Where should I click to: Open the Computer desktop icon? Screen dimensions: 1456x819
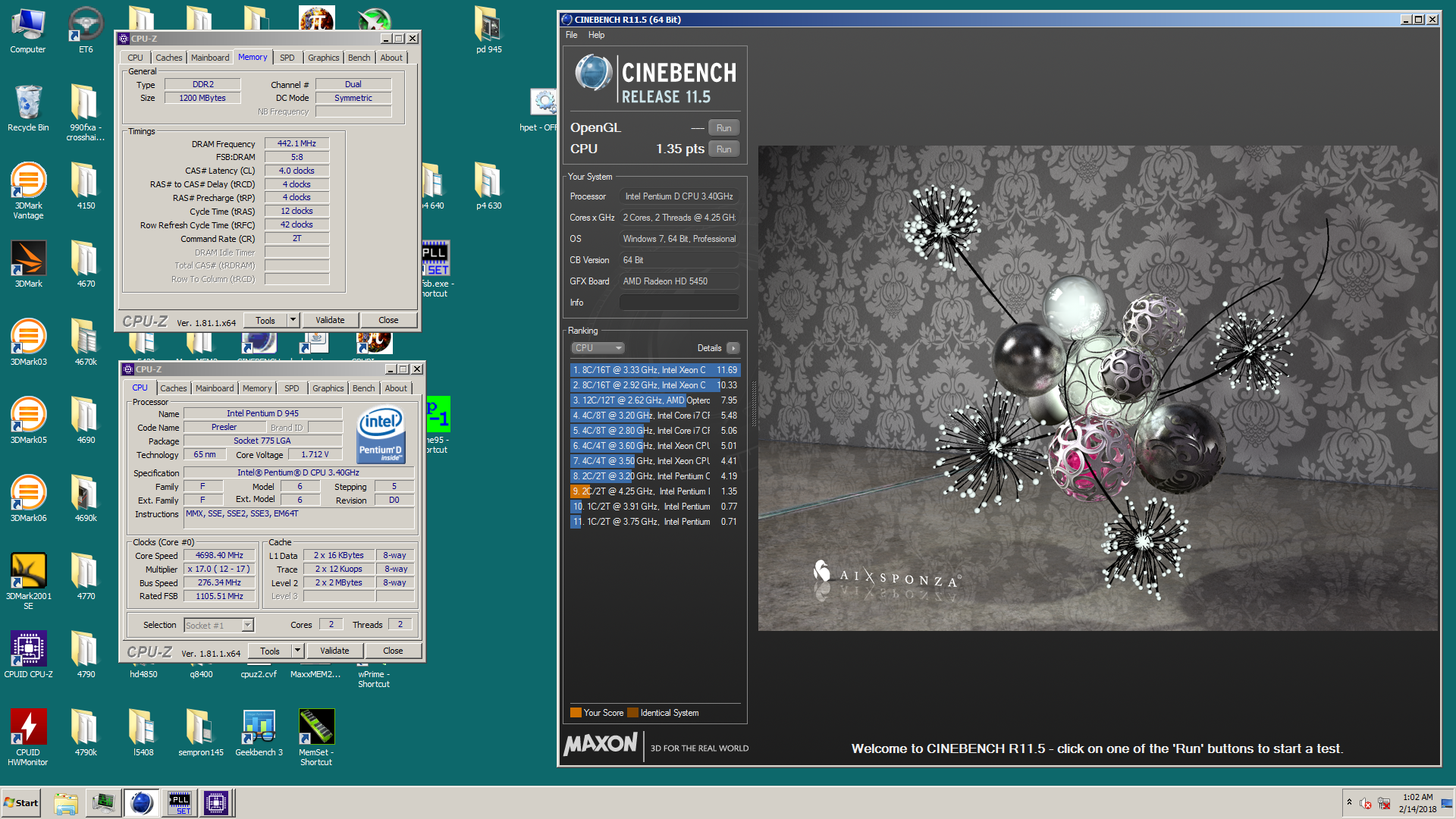(x=28, y=30)
